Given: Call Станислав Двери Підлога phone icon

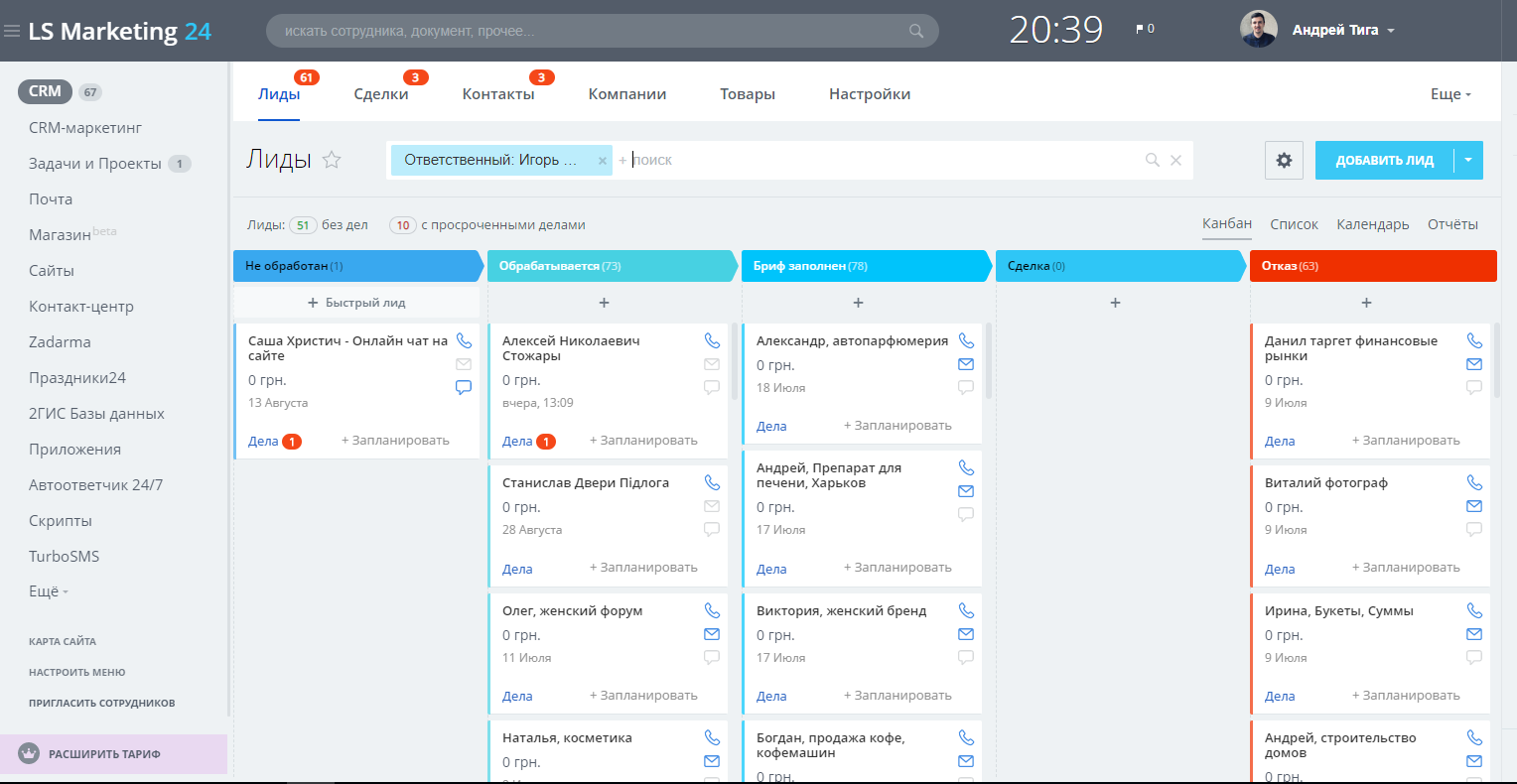Looking at the screenshot, I should coord(712,482).
